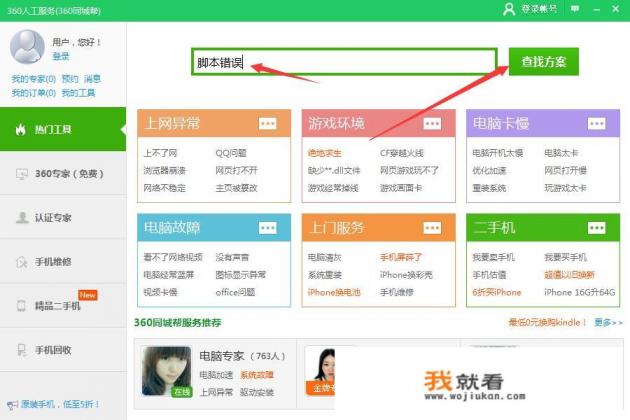The image size is (630, 420).
Task: Open the 手机维修 sidebar tab
Action: click(63, 262)
